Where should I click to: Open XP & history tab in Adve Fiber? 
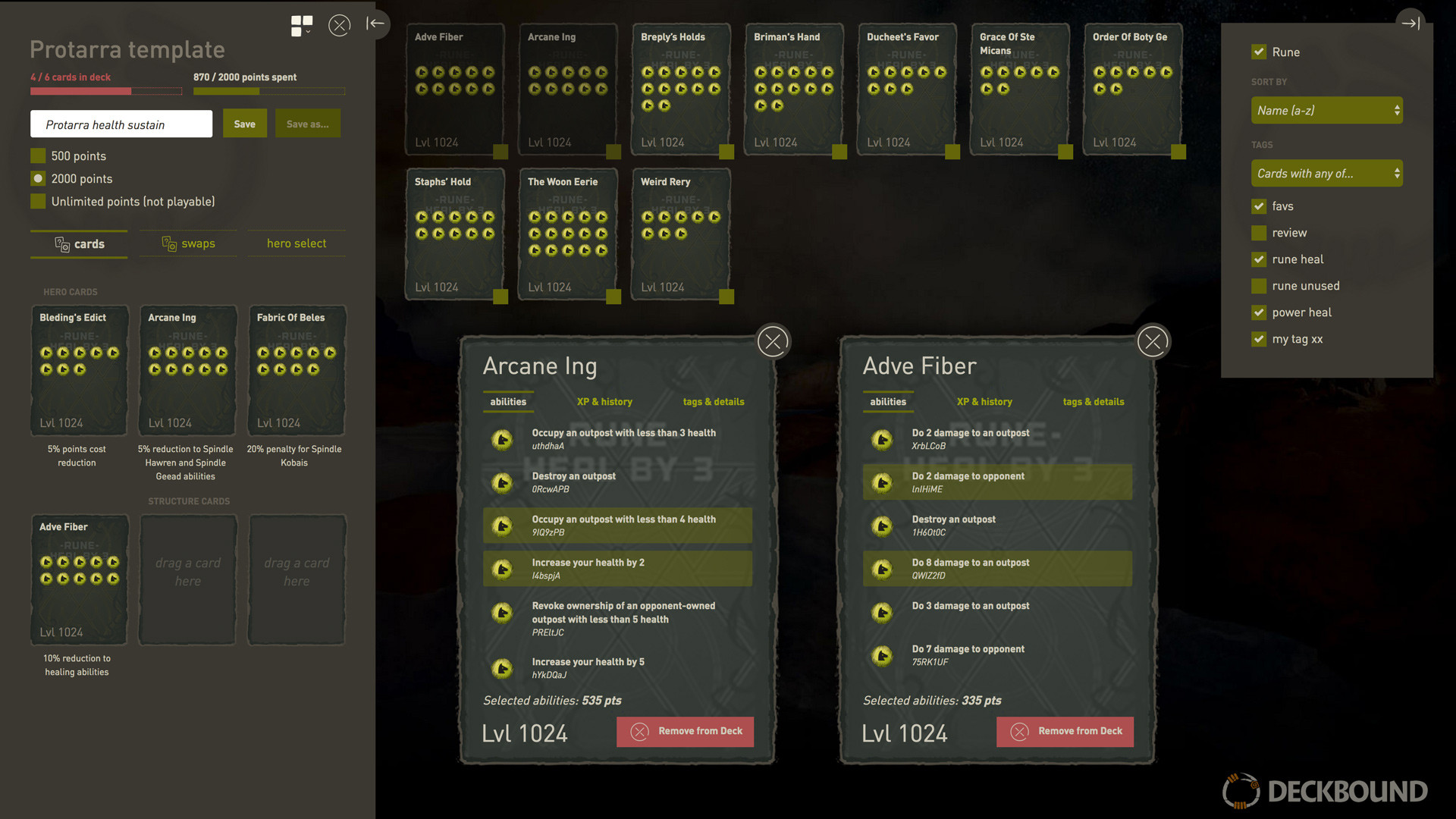point(984,402)
